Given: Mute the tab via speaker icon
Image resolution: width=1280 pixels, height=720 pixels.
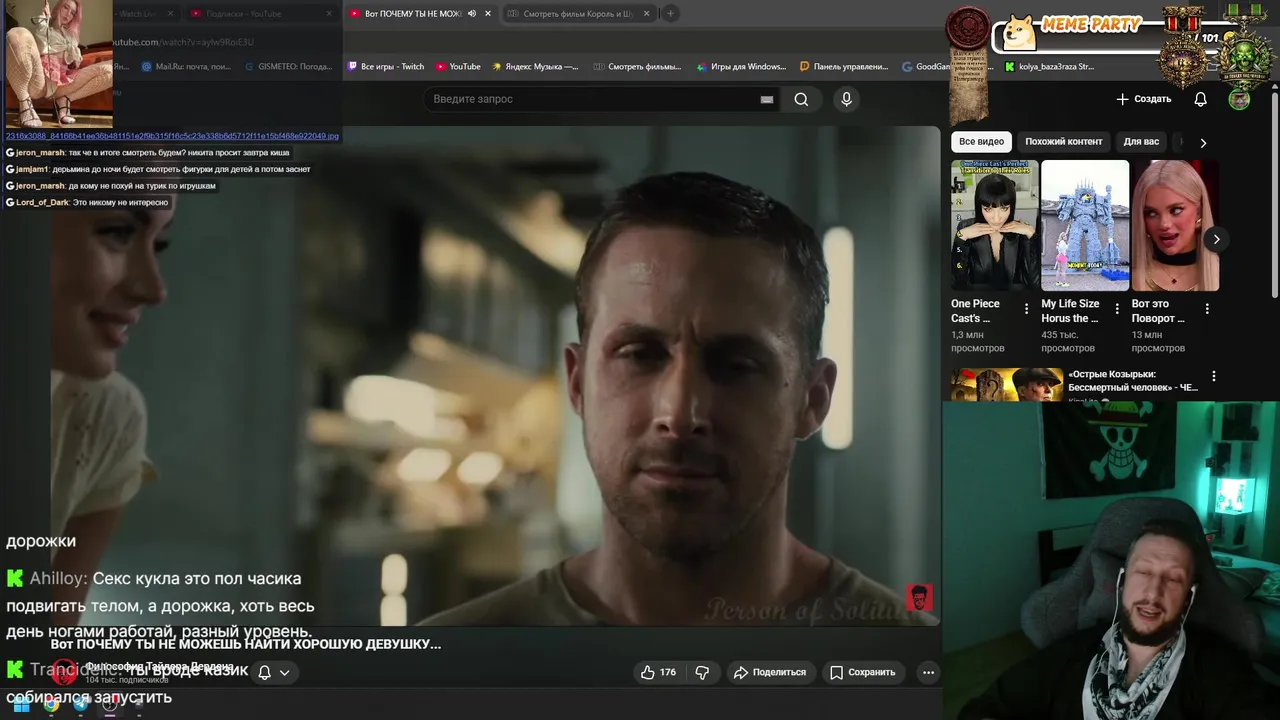Looking at the screenshot, I should 472,14.
